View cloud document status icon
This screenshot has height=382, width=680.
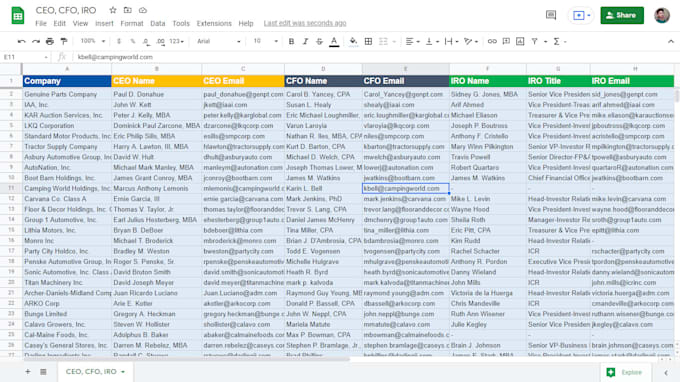coord(143,10)
